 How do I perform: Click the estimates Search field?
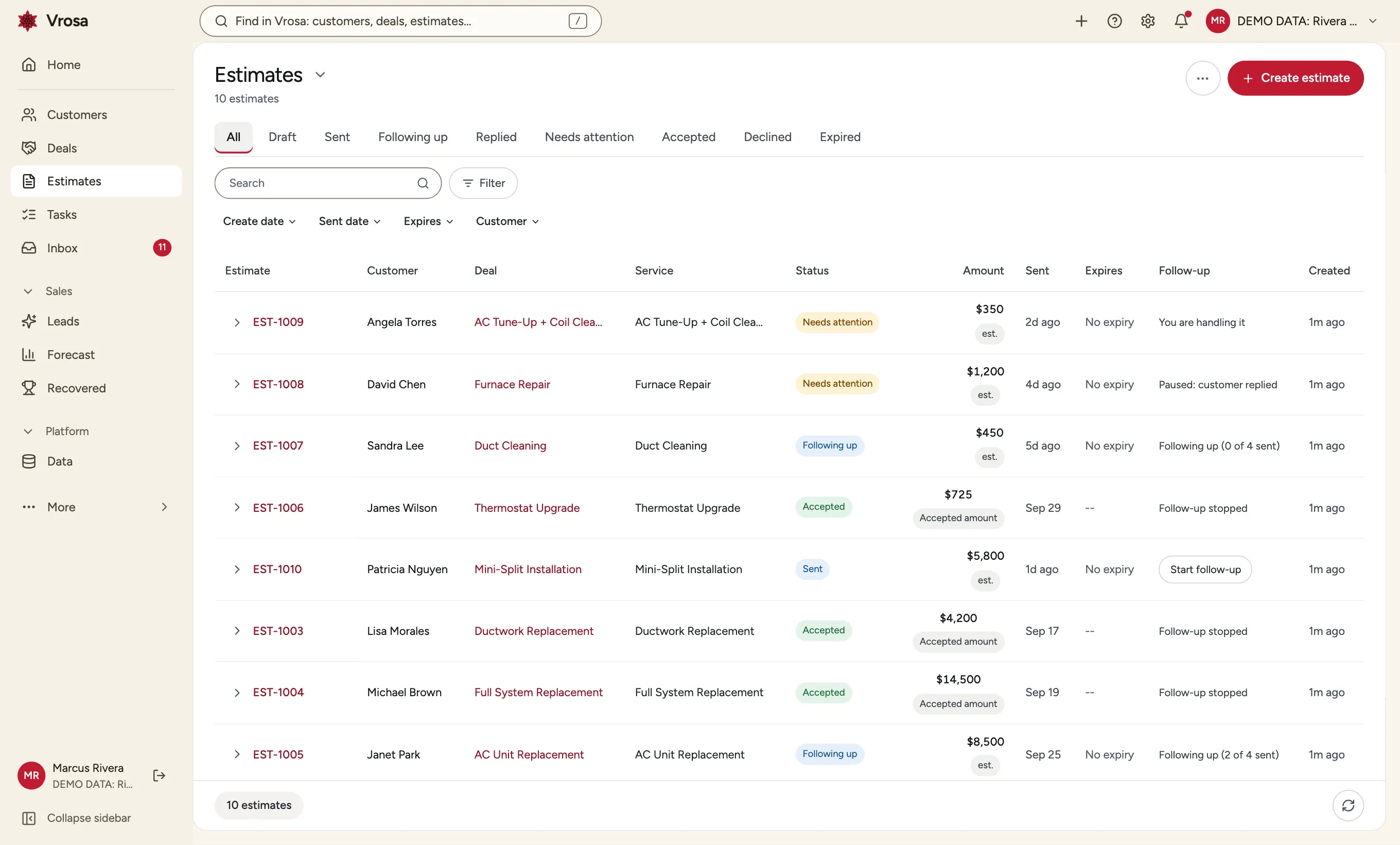pos(328,183)
